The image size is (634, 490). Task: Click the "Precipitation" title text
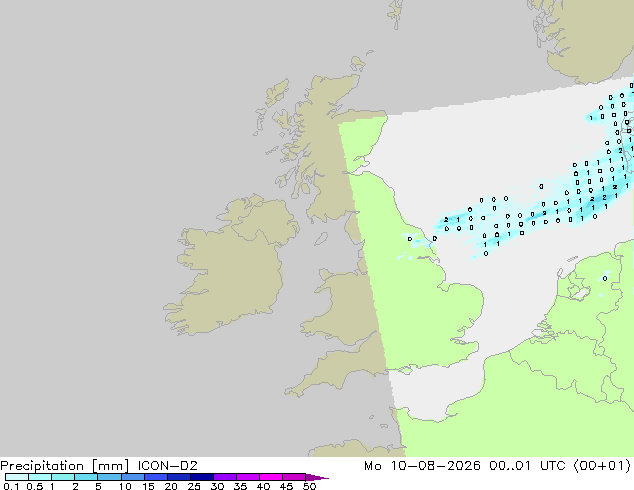pyautogui.click(x=42, y=466)
